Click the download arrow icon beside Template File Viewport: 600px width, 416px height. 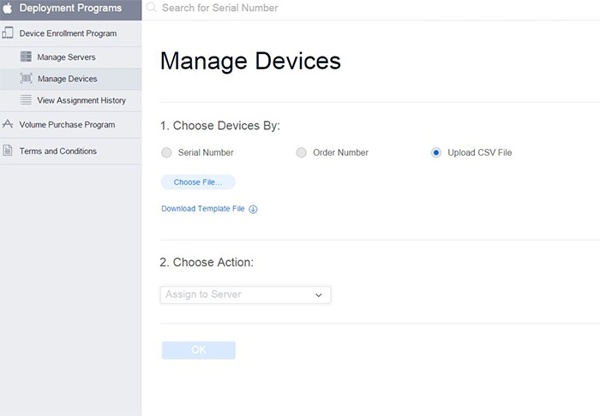[253, 209]
